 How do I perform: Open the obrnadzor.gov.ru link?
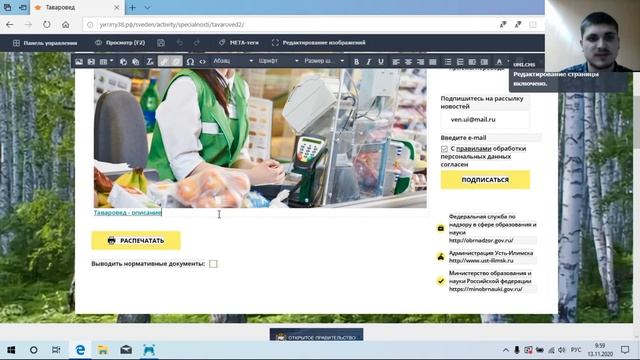[481, 240]
